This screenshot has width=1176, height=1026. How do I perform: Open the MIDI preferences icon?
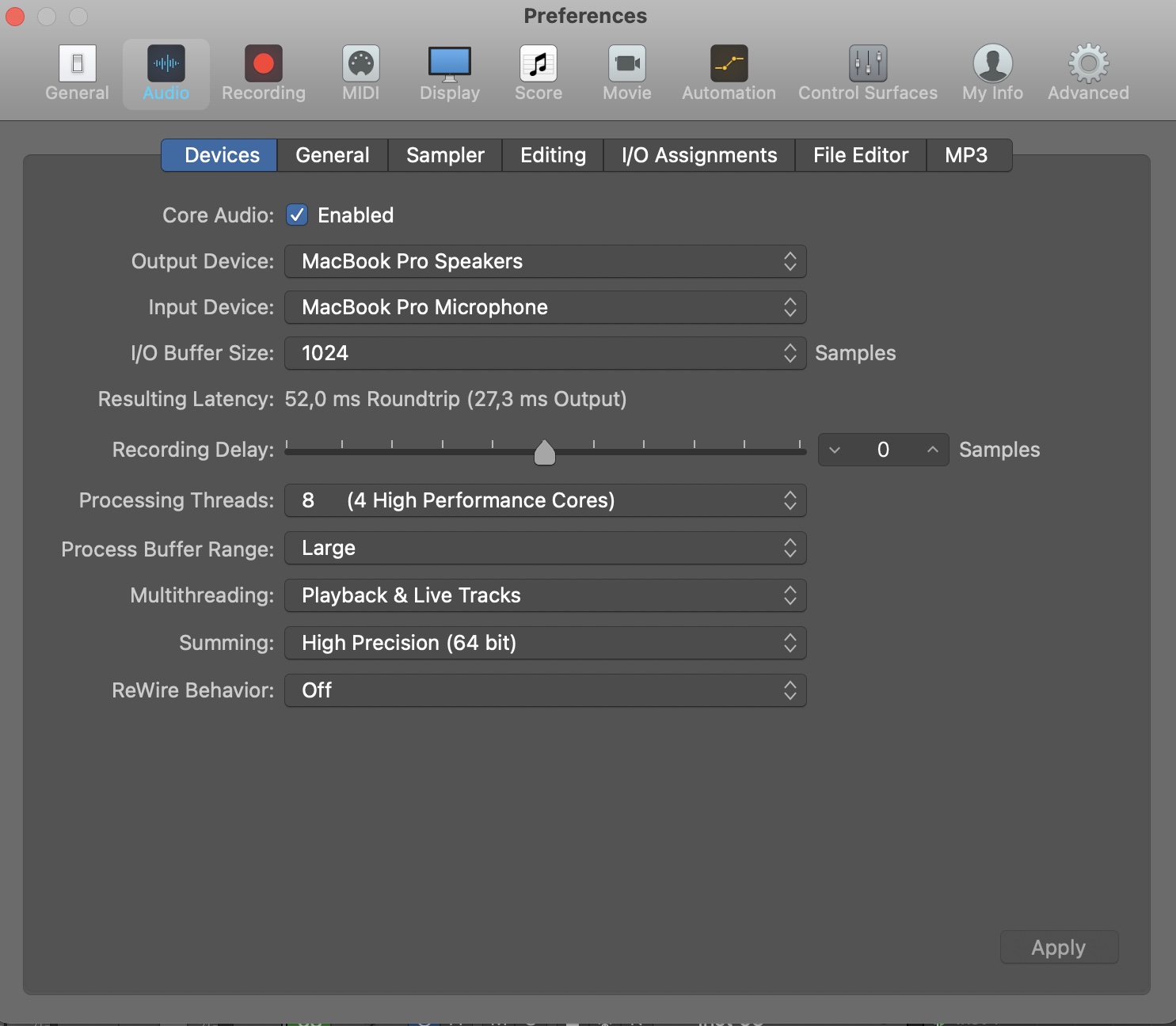click(x=361, y=63)
